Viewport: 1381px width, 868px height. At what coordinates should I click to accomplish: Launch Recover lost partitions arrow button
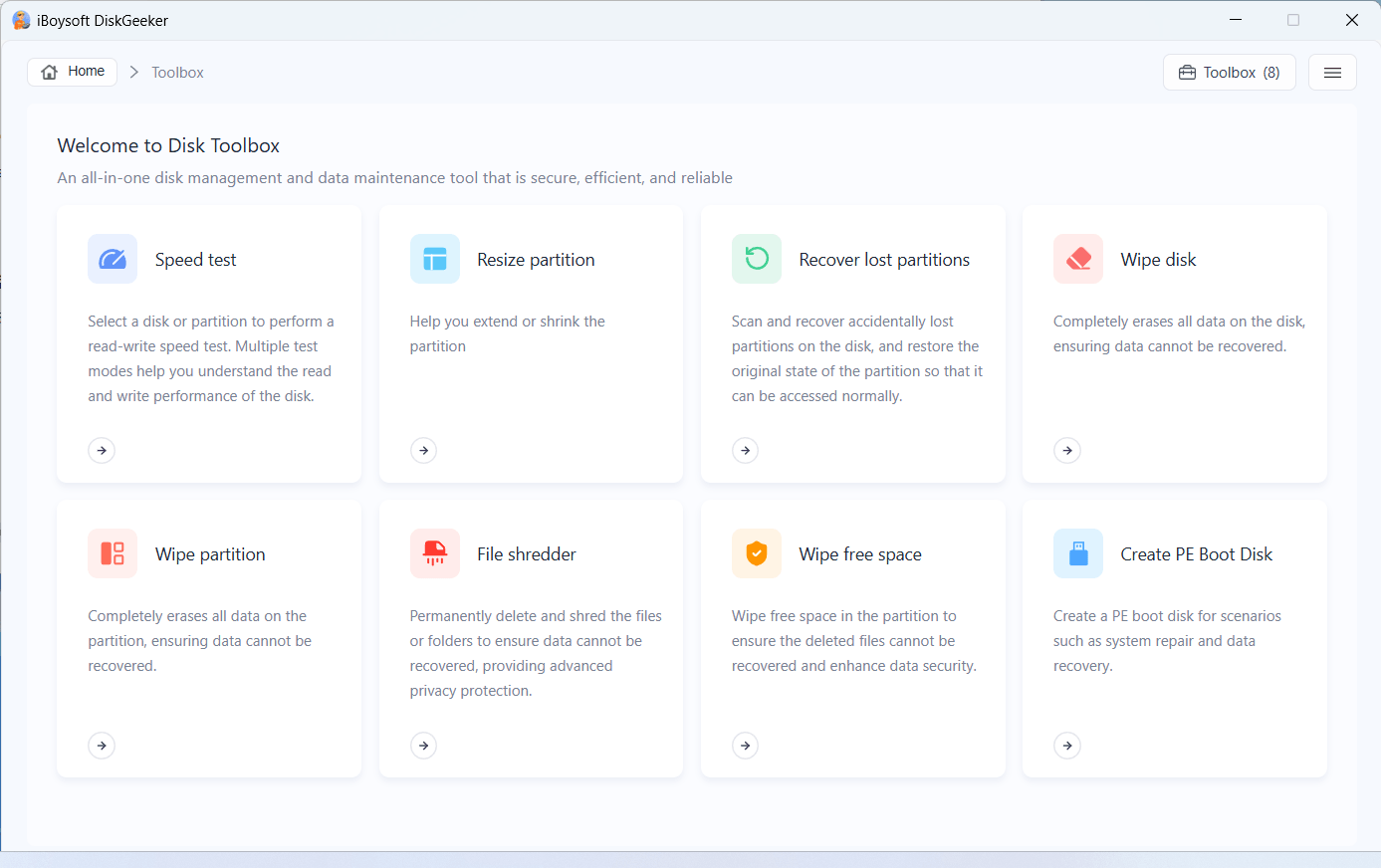[746, 451]
